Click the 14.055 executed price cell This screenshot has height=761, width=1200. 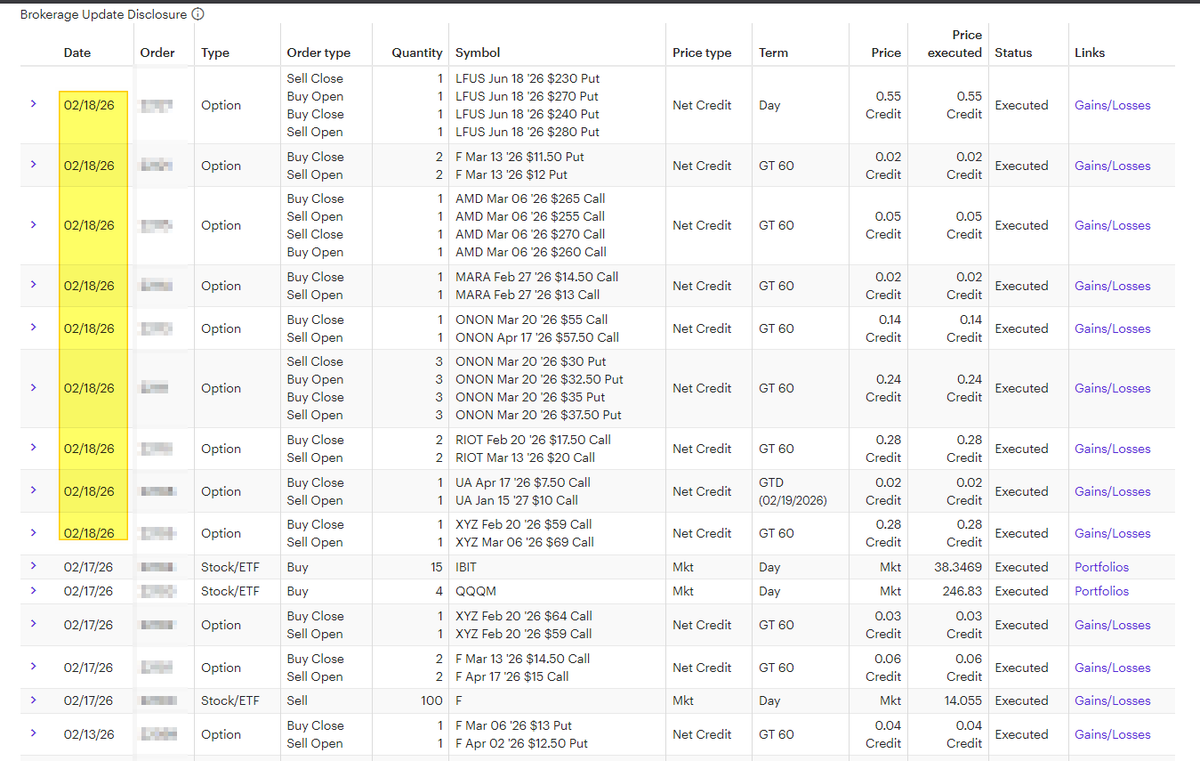click(x=963, y=701)
